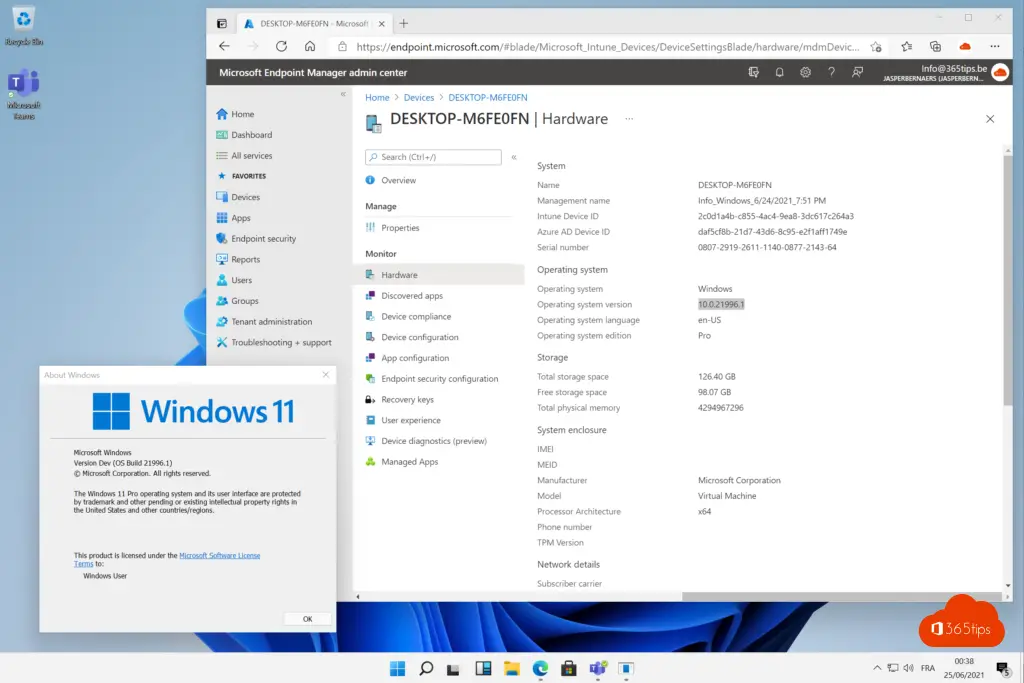This screenshot has height=683, width=1024.
Task: Focus the Search (Ctrl+/) box
Action: [434, 157]
